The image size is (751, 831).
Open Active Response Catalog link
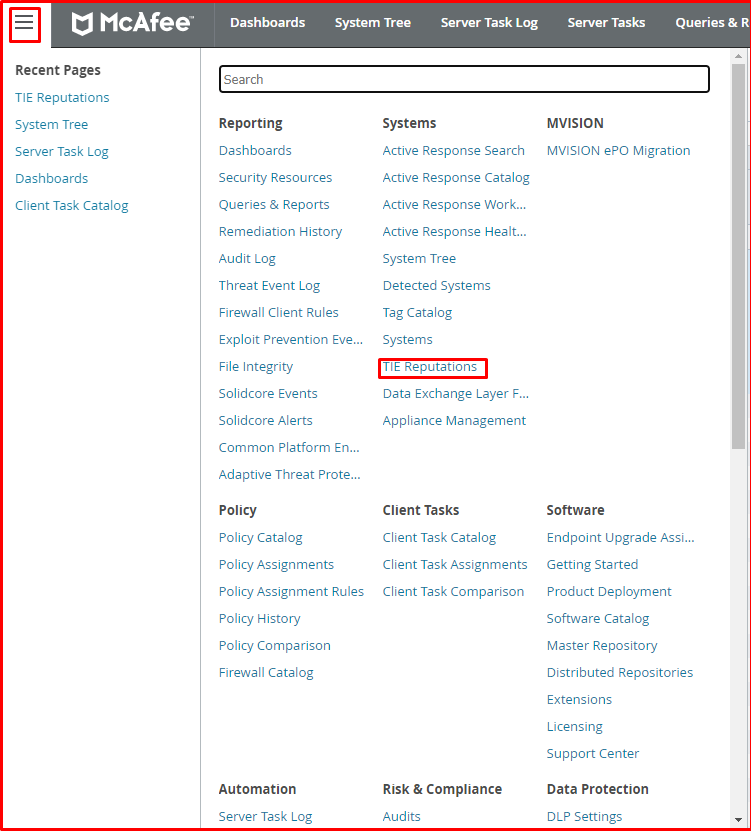(x=456, y=178)
